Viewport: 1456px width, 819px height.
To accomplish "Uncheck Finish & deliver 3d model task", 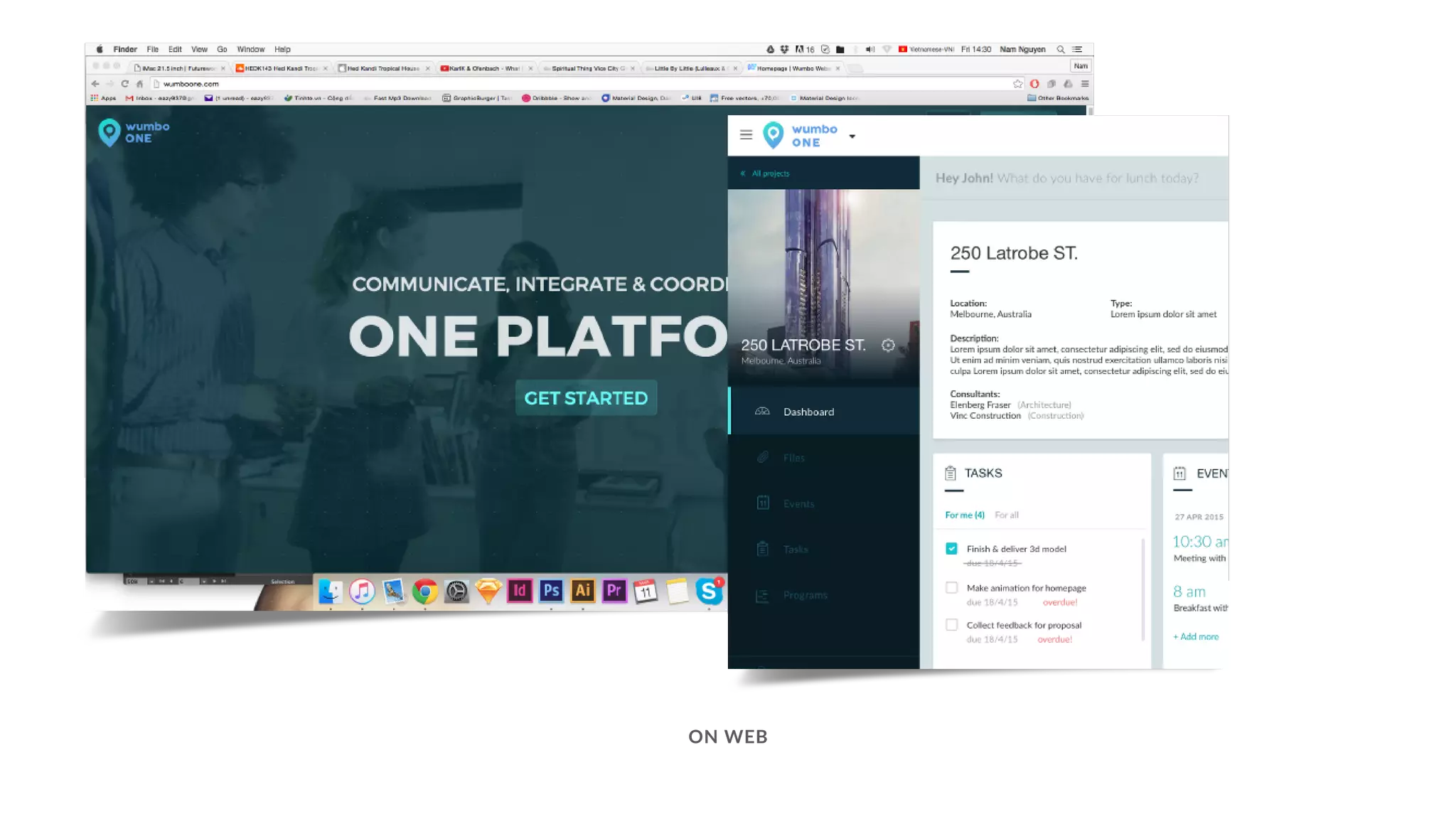I will click(x=951, y=548).
